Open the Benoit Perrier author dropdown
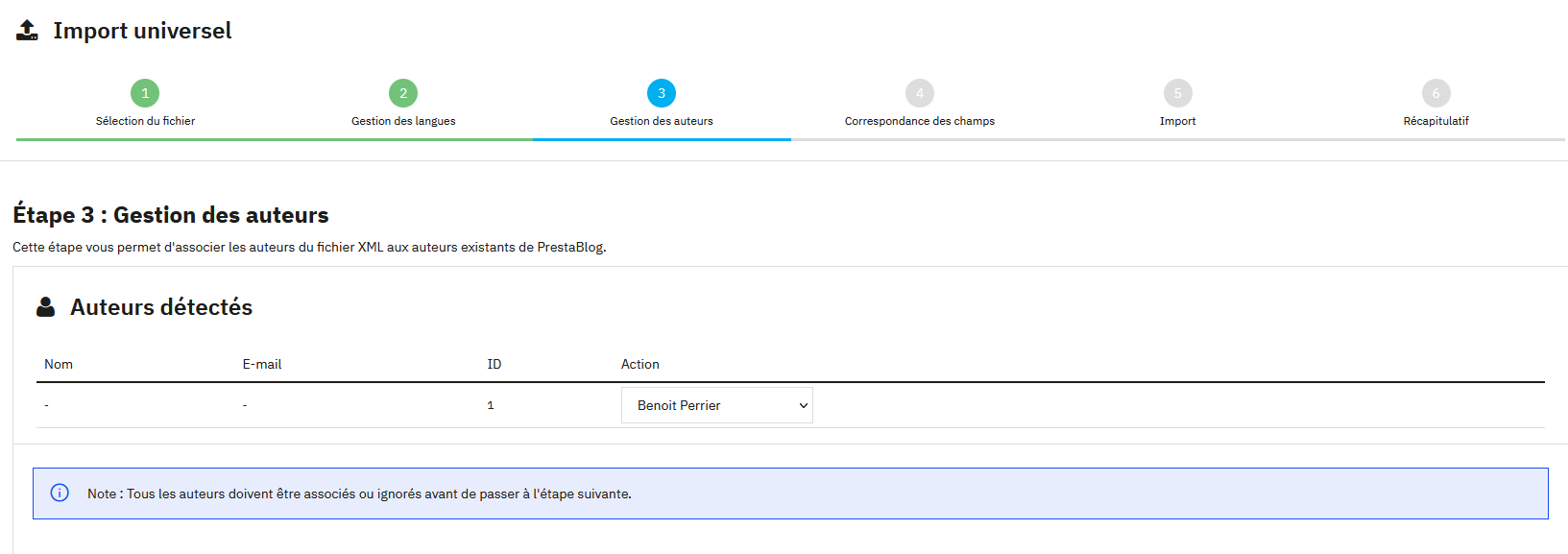This screenshot has height=554, width=1568. coord(716,405)
